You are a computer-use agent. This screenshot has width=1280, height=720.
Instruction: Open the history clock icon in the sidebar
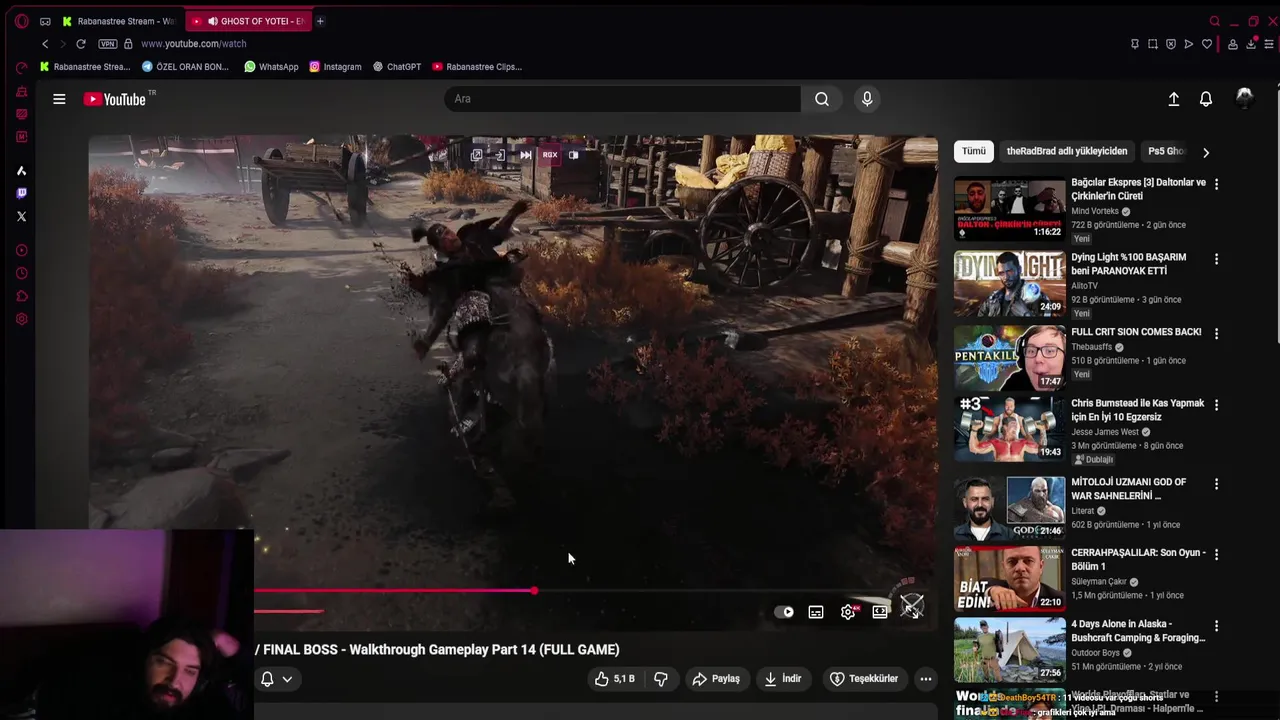(x=21, y=273)
